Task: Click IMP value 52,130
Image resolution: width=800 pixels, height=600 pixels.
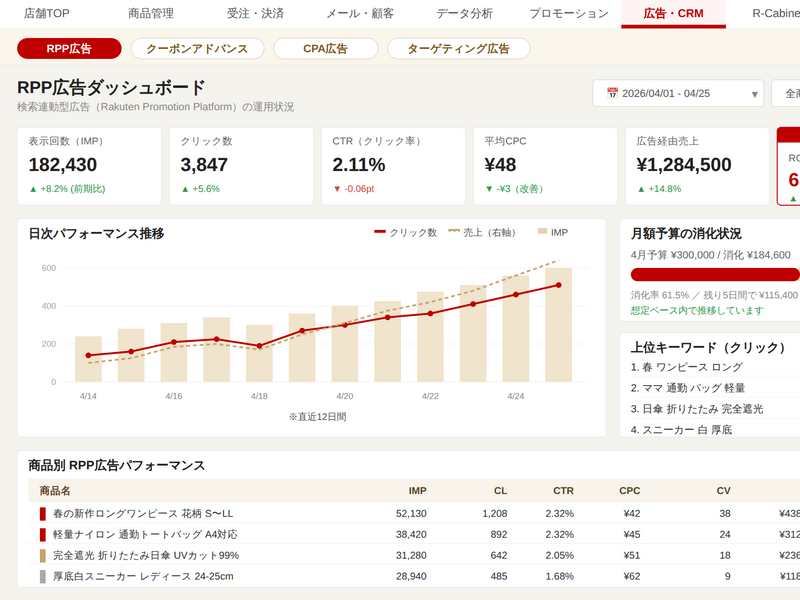Action: click(411, 514)
